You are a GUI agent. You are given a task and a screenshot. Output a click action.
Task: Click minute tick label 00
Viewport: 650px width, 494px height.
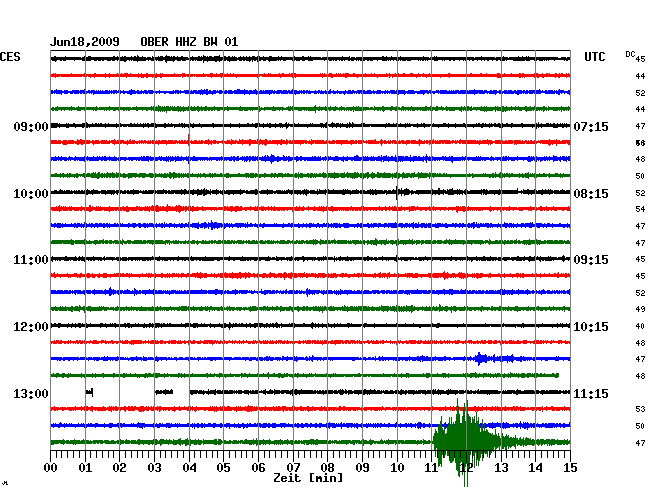(51, 467)
